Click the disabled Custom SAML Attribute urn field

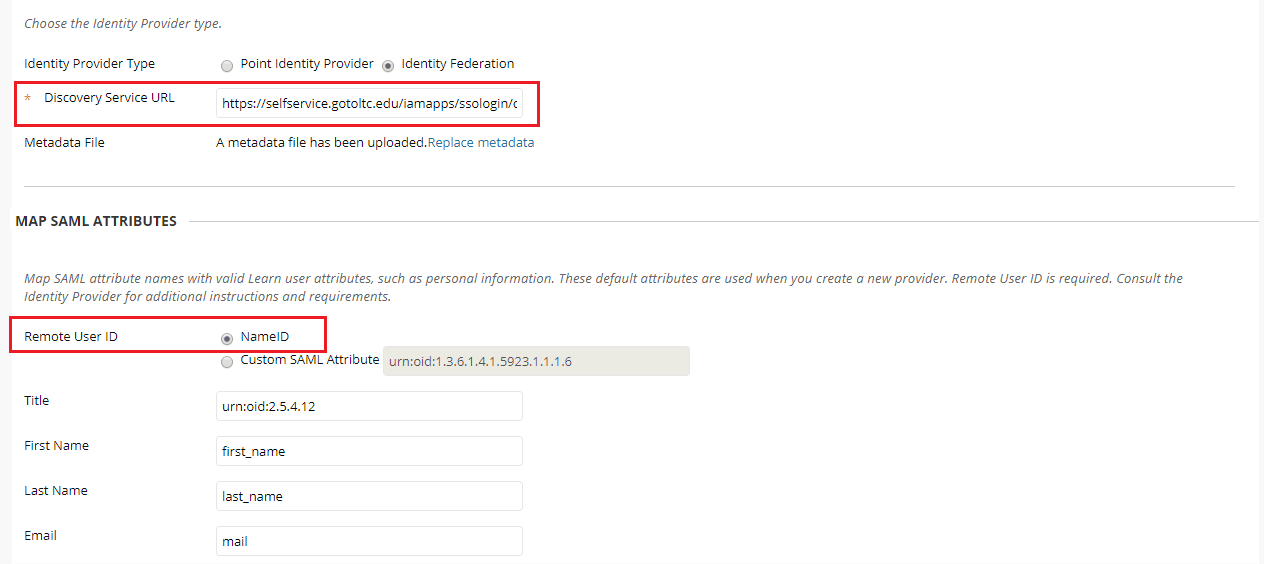(536, 361)
